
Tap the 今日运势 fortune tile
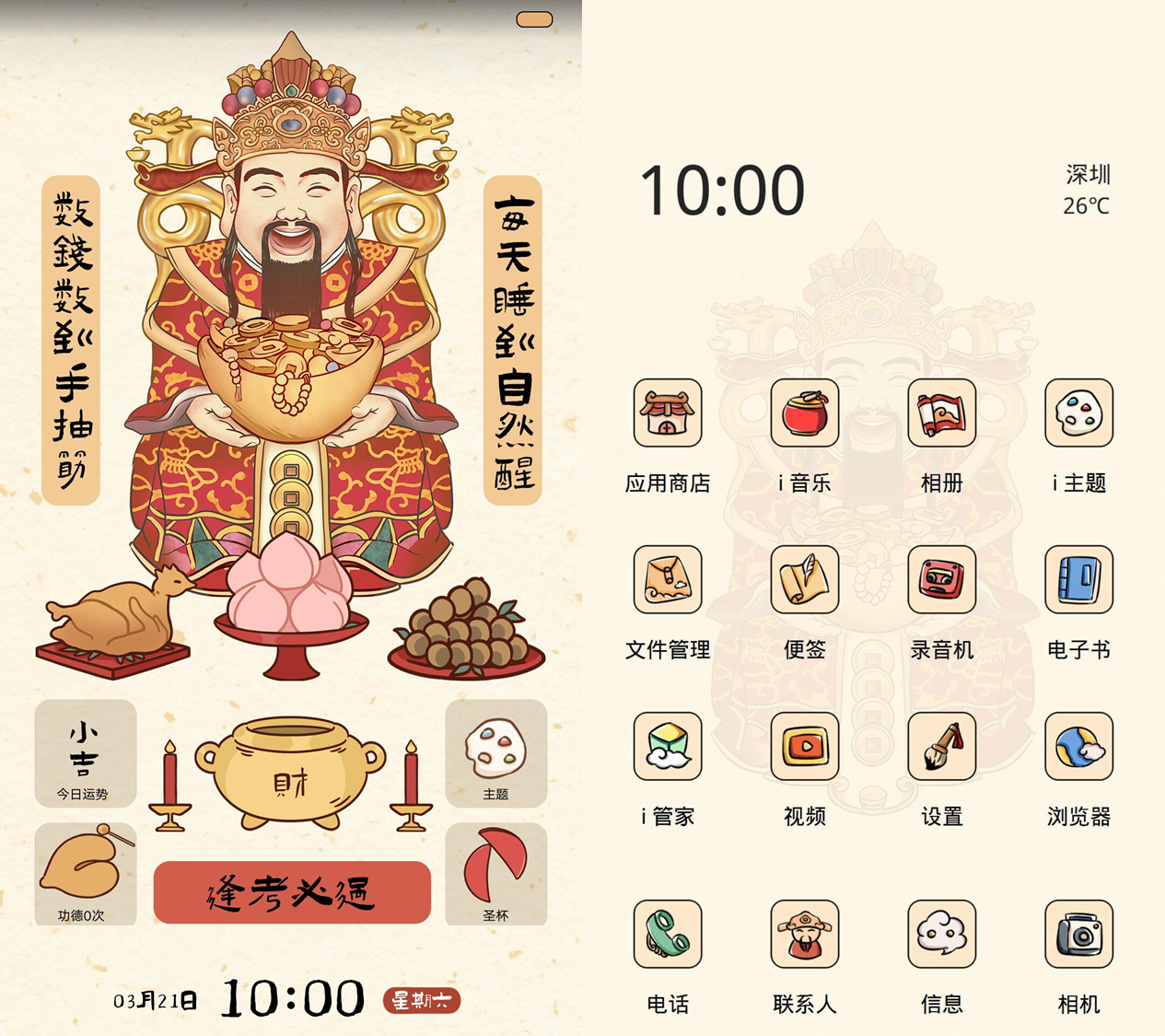pos(86,753)
